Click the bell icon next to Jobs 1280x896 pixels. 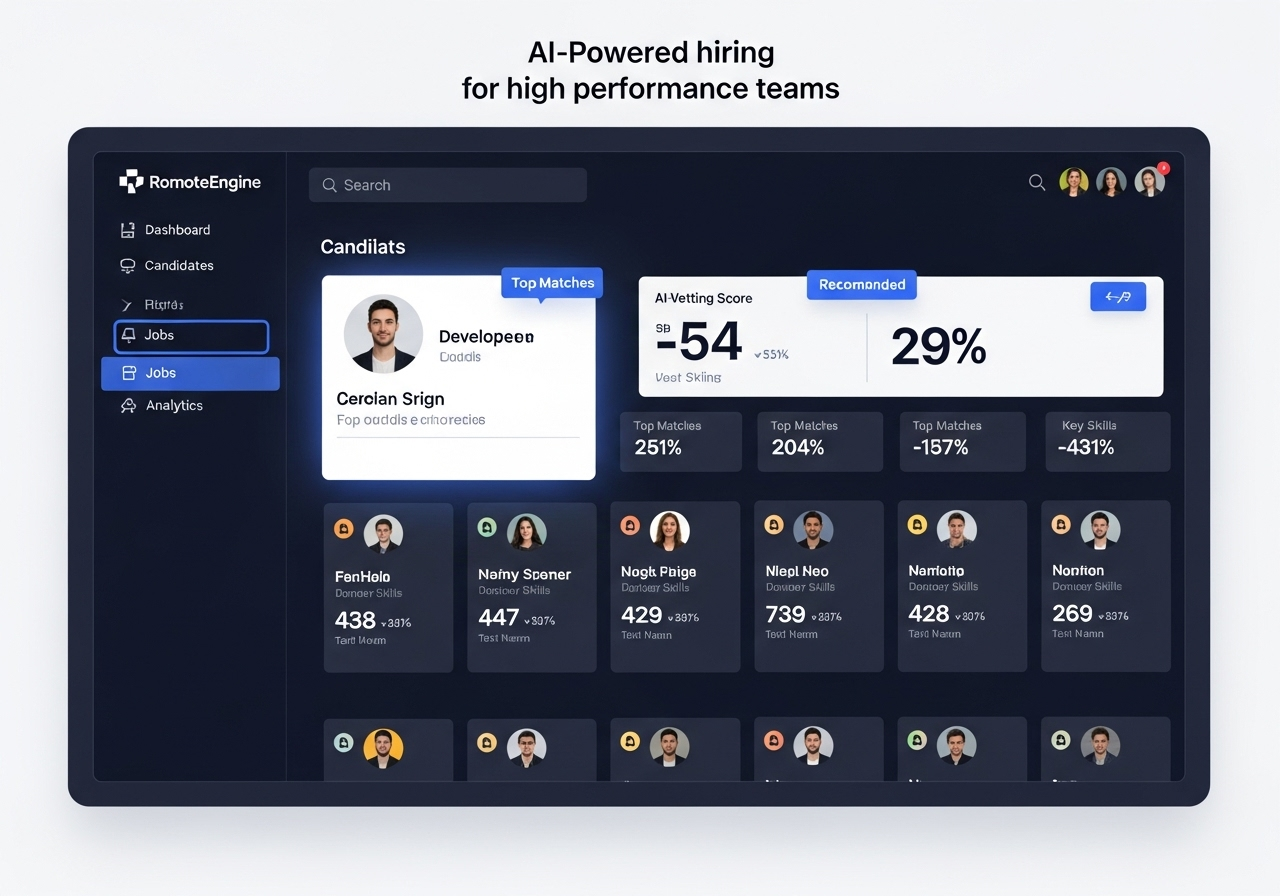(127, 335)
